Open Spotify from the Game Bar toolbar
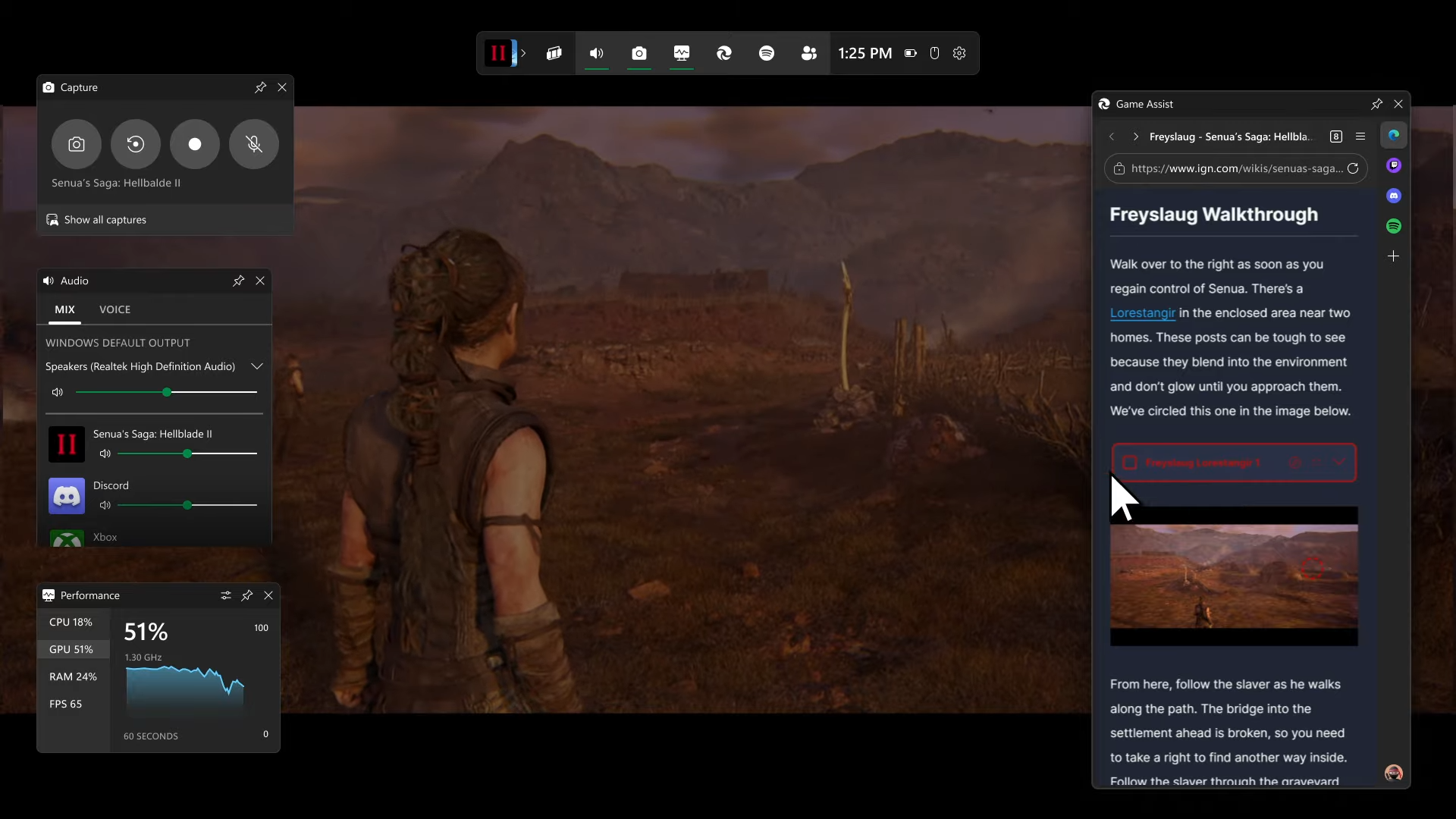The width and height of the screenshot is (1456, 819). pos(767,53)
